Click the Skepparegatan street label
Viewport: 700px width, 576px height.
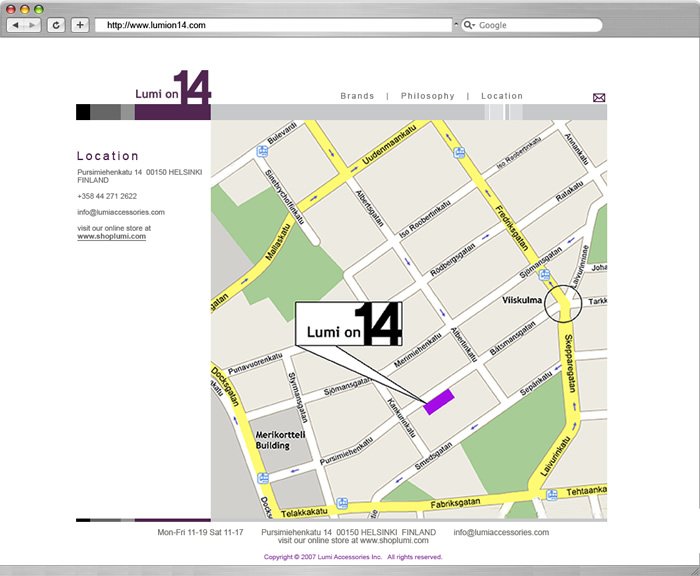pyautogui.click(x=571, y=363)
